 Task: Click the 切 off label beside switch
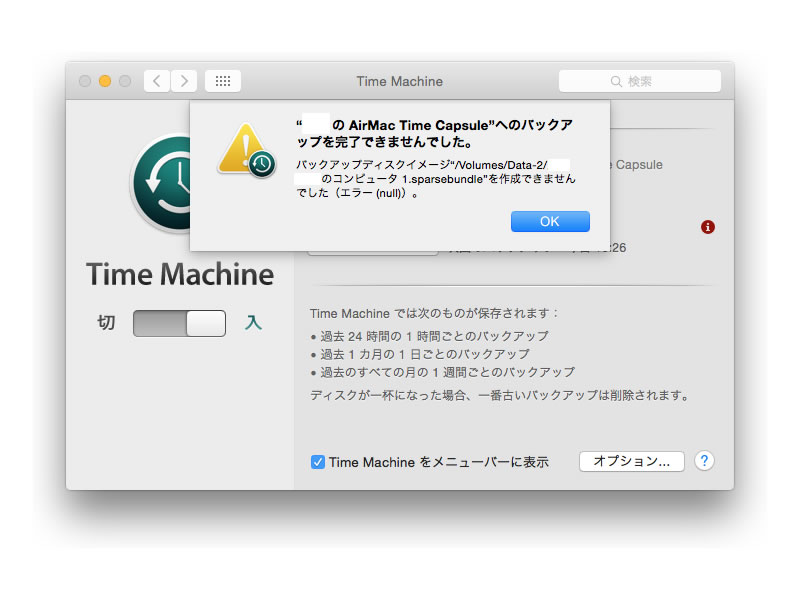(x=106, y=323)
